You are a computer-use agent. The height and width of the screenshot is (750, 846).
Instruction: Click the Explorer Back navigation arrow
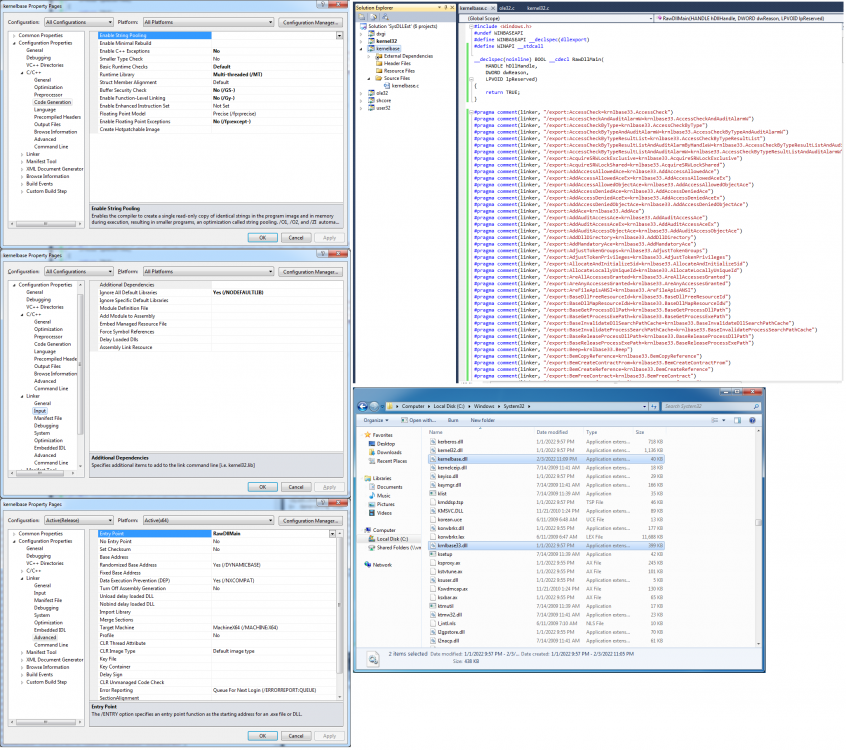pyautogui.click(x=364, y=406)
